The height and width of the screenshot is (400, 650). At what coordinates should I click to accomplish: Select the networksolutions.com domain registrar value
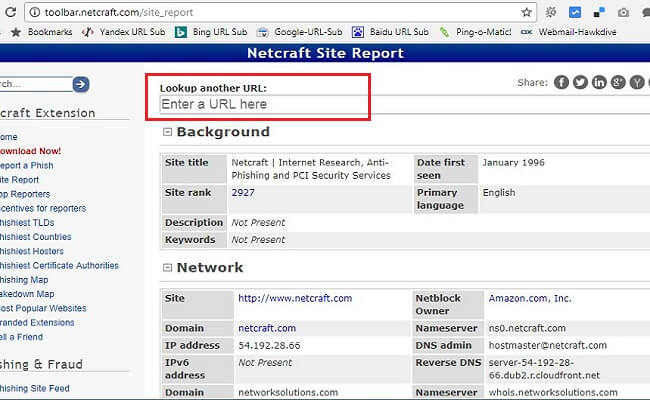[288, 393]
